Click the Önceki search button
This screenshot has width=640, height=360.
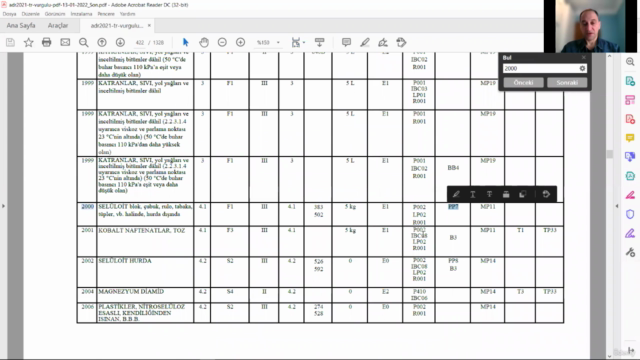[523, 82]
